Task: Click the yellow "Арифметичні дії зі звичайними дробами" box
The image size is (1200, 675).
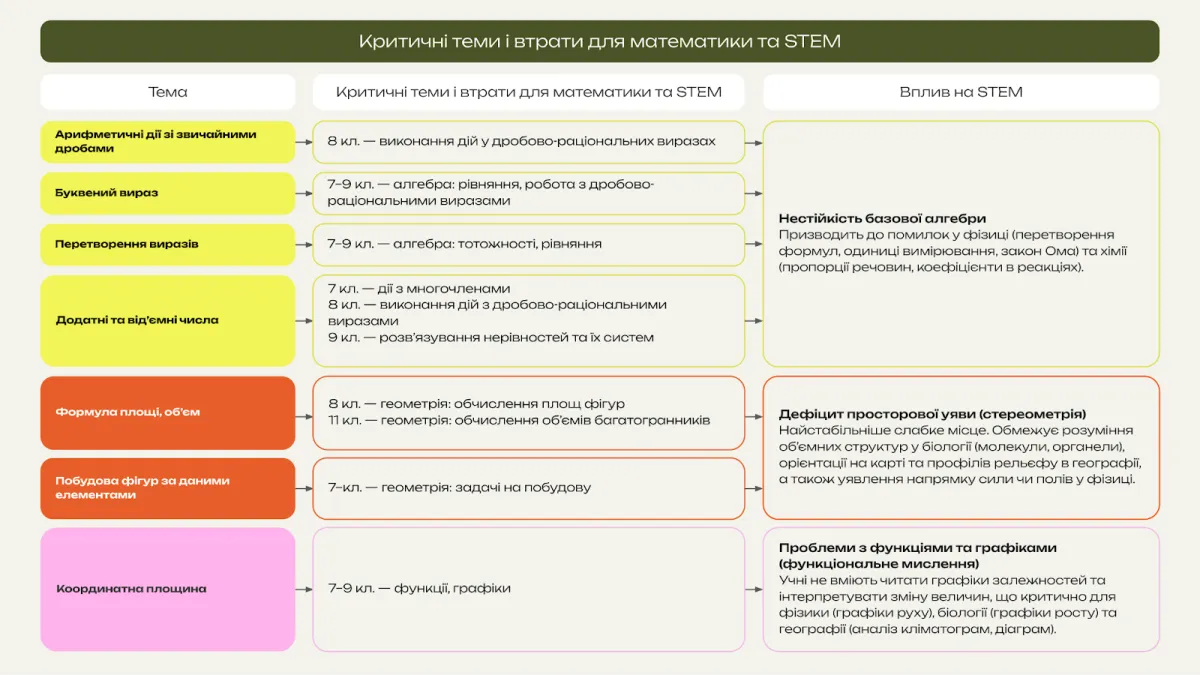Action: (x=167, y=141)
